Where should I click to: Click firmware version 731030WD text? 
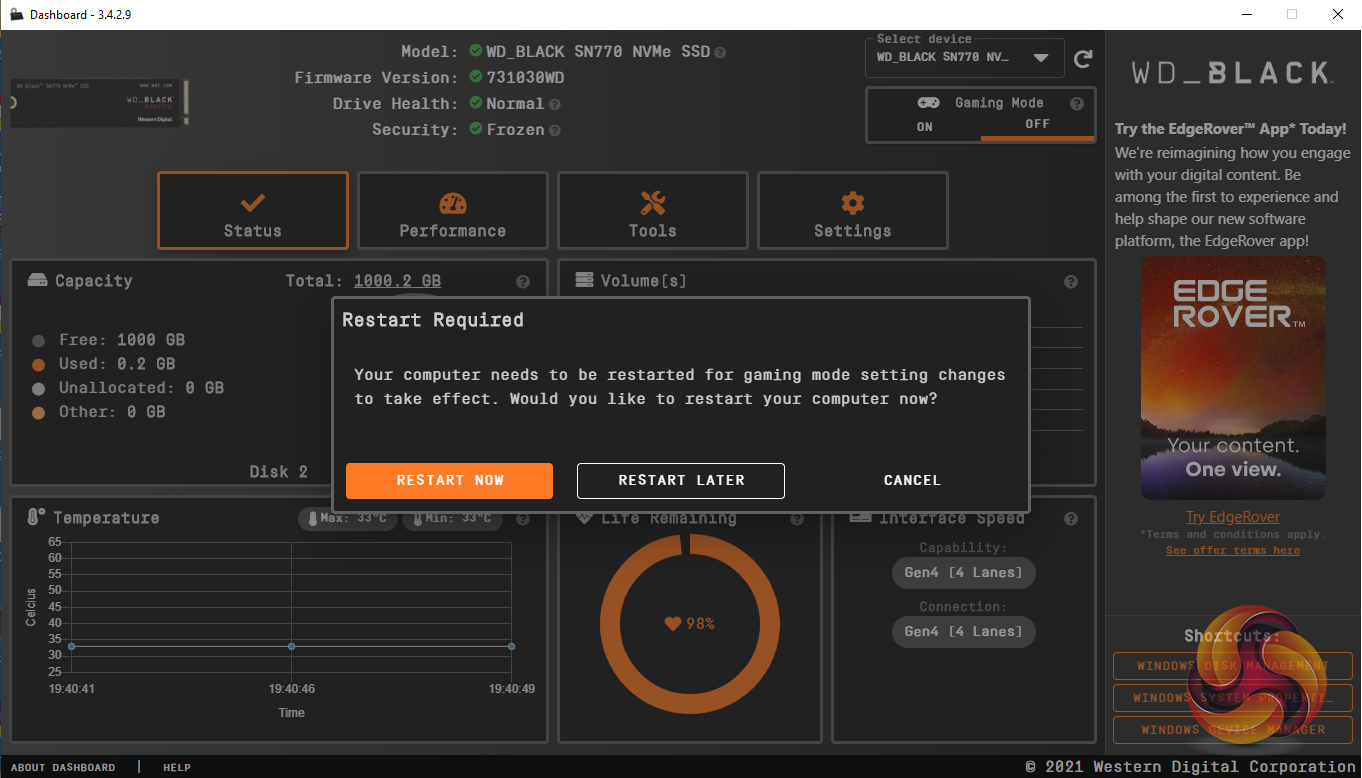[525, 78]
